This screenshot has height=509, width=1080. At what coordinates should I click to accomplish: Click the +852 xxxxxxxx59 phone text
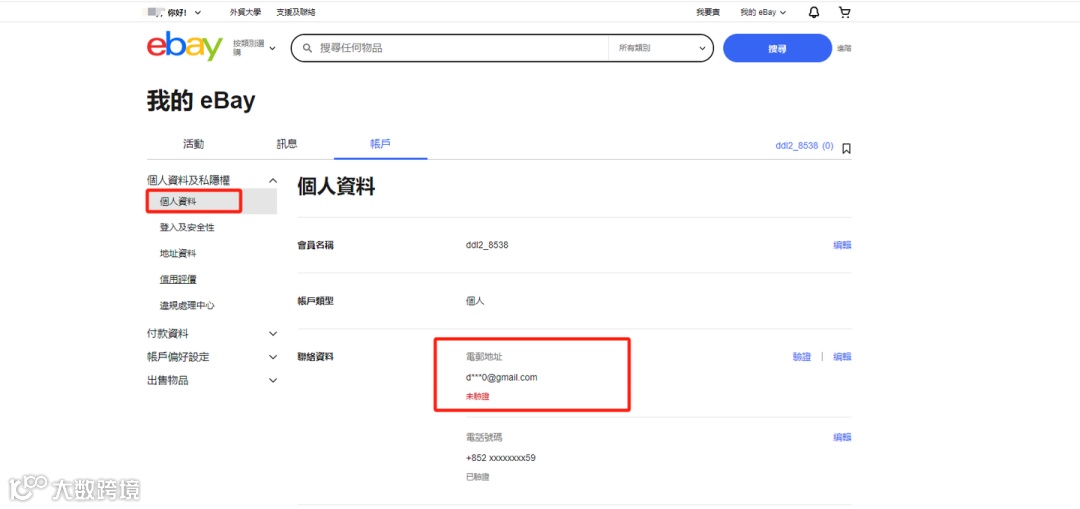tap(501, 458)
